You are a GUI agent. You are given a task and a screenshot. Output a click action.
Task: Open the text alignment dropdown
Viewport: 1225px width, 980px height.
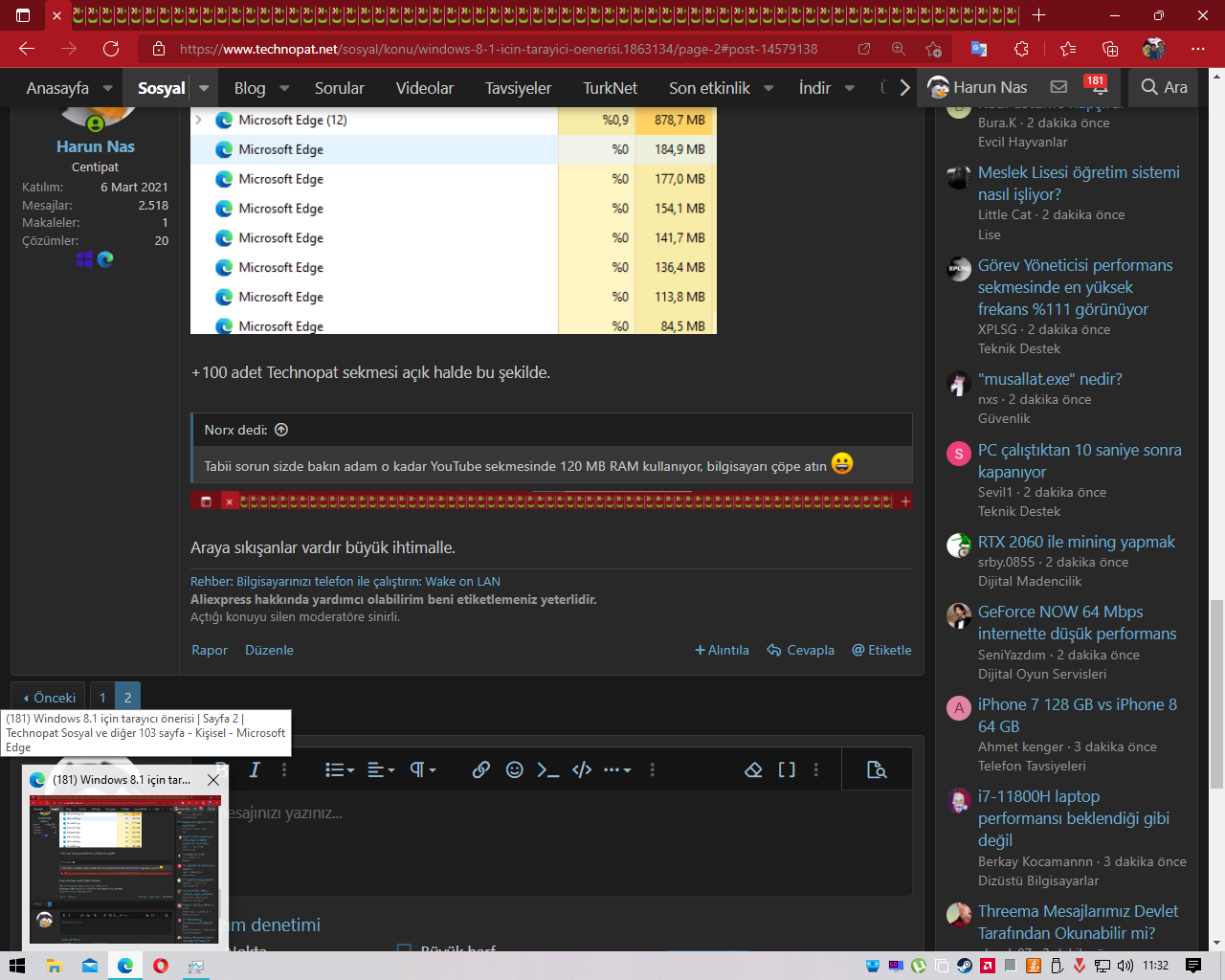pyautogui.click(x=381, y=769)
